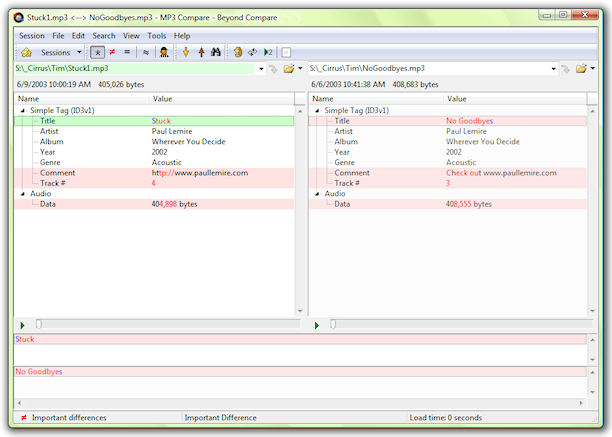Viewport: 612px width, 437px height.
Task: Go to previous difference red up arrow
Action: click(201, 52)
